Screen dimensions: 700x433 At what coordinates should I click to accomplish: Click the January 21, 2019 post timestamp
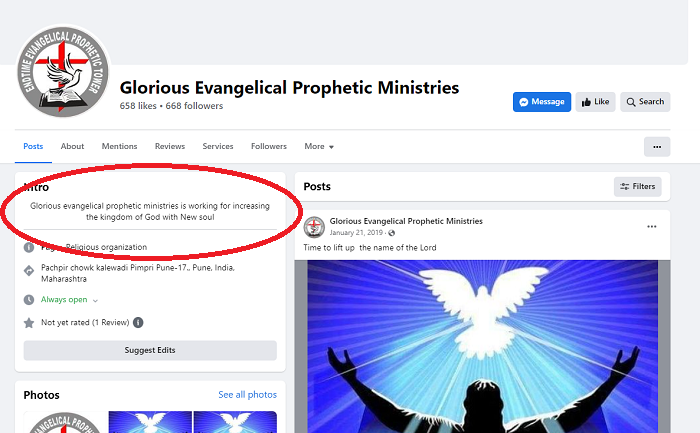click(x=356, y=233)
